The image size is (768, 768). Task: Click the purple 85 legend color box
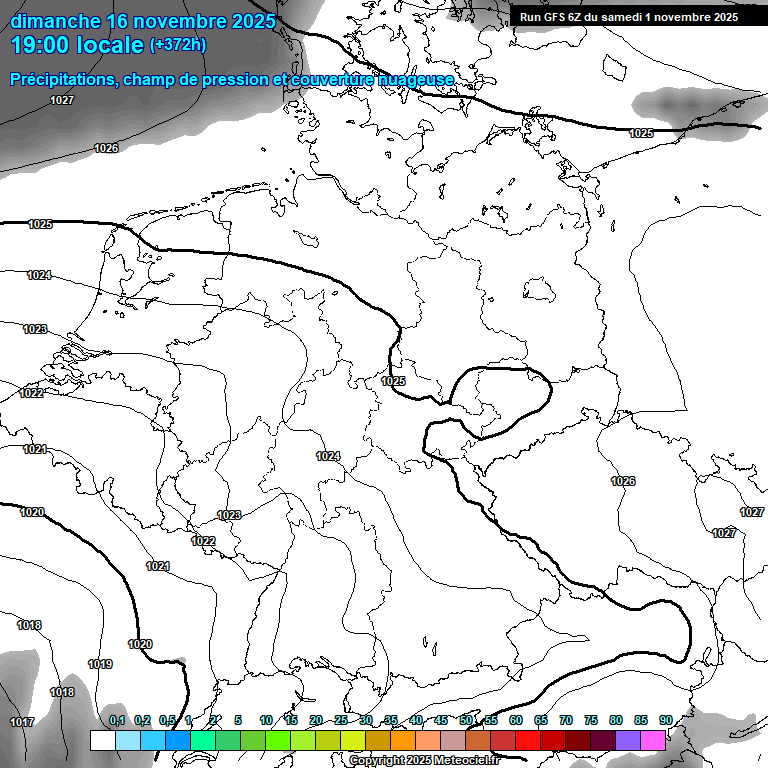pos(629,740)
